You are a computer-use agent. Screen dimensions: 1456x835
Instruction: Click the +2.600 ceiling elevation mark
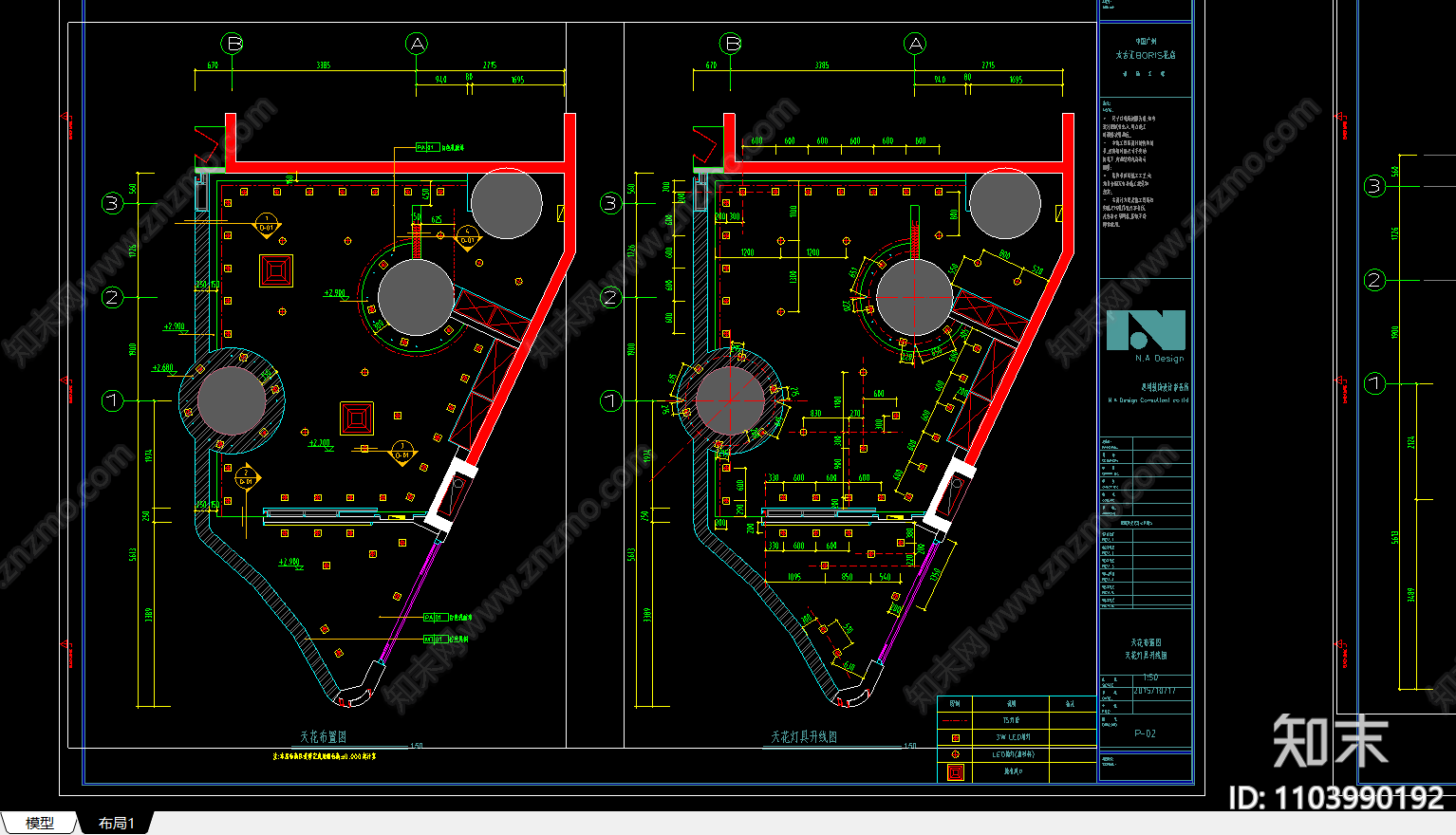click(x=163, y=368)
